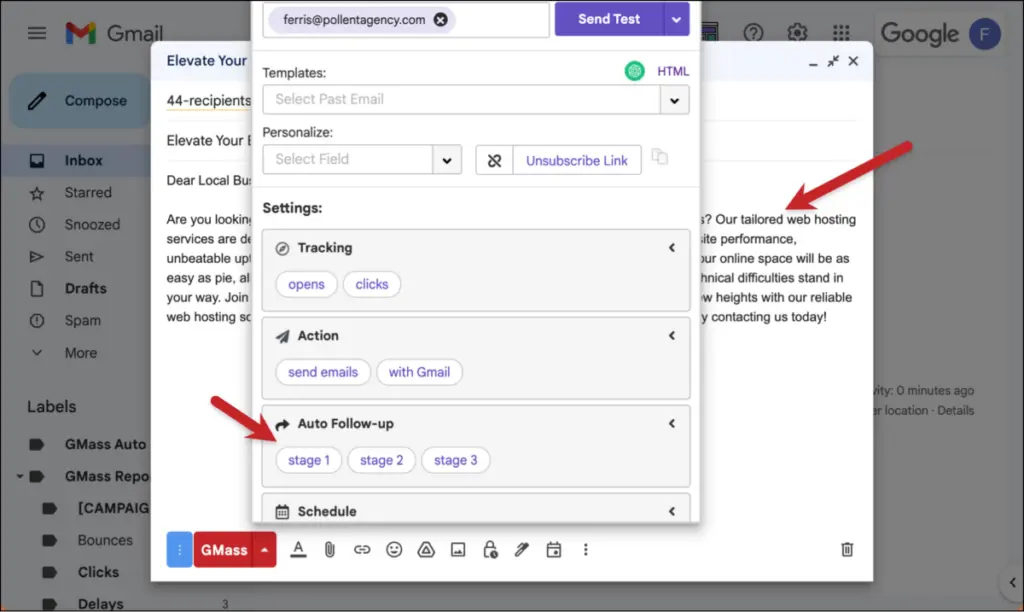
Task: Click the Send Test button
Action: click(608, 19)
